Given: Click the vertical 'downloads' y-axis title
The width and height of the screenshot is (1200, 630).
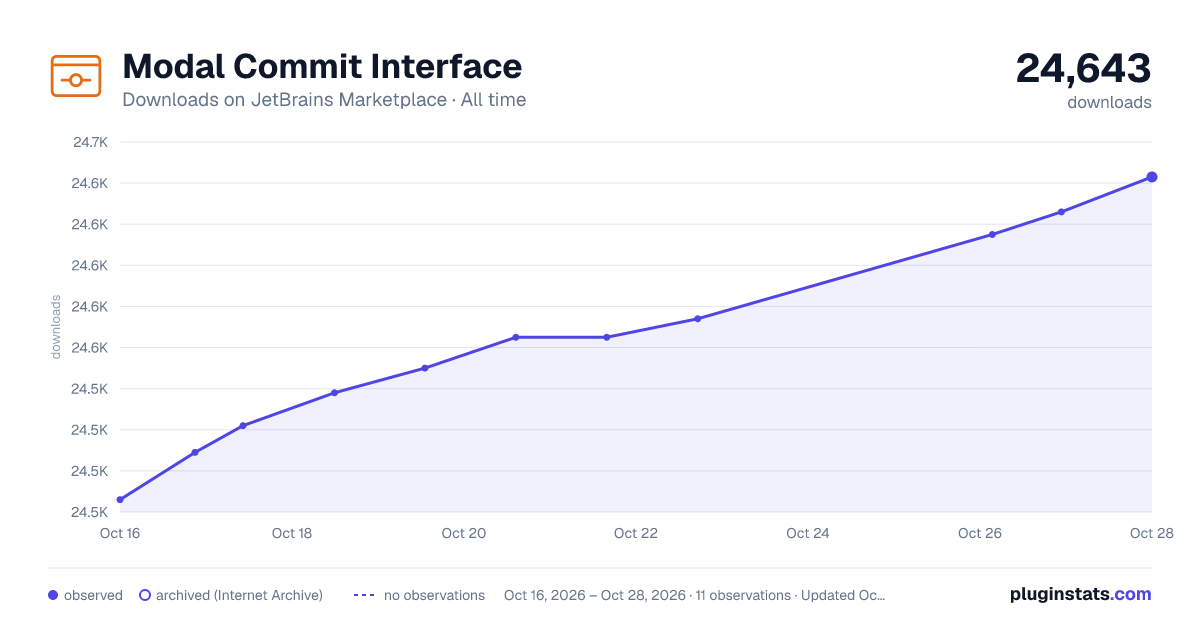Looking at the screenshot, I should click(56, 327).
